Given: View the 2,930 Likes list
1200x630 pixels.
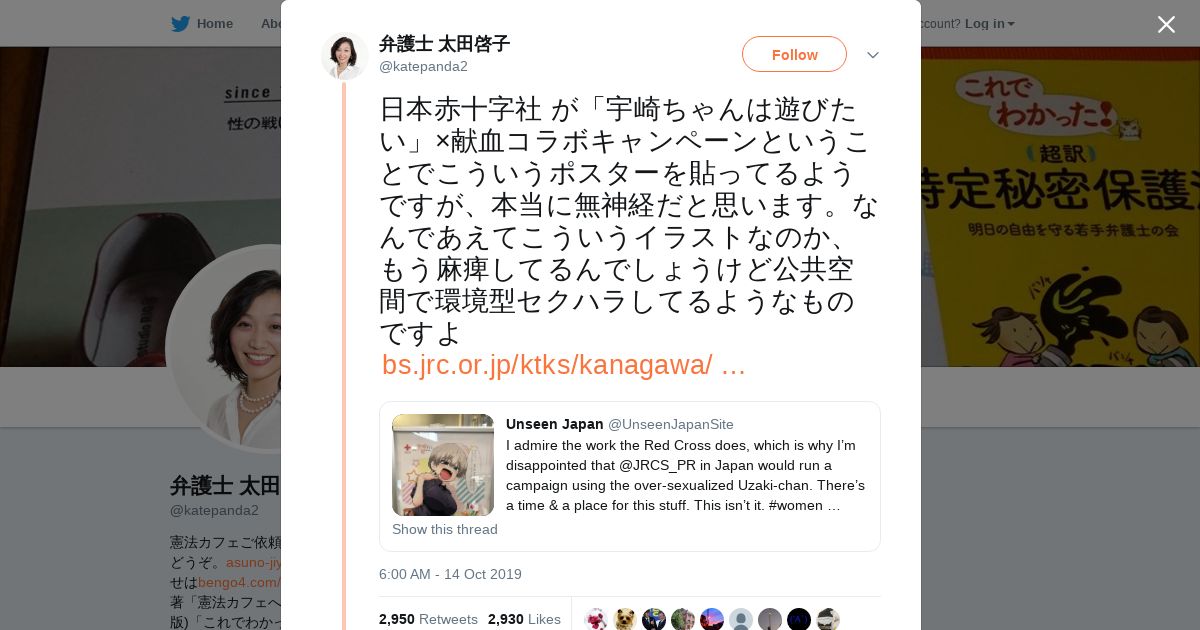Looking at the screenshot, I should [x=524, y=619].
